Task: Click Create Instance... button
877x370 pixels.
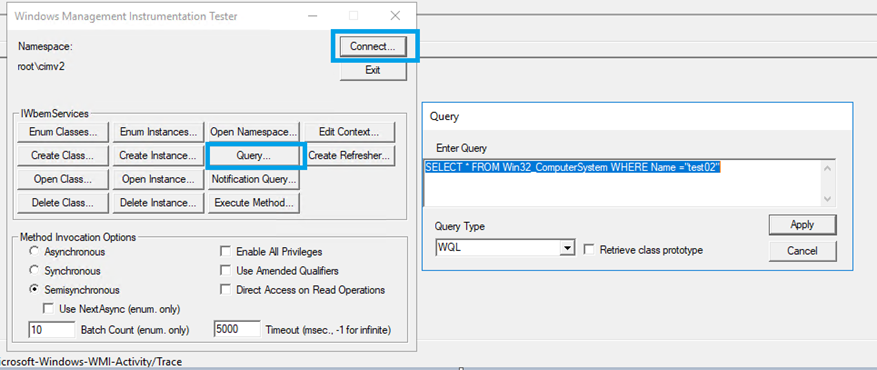Action: (158, 156)
